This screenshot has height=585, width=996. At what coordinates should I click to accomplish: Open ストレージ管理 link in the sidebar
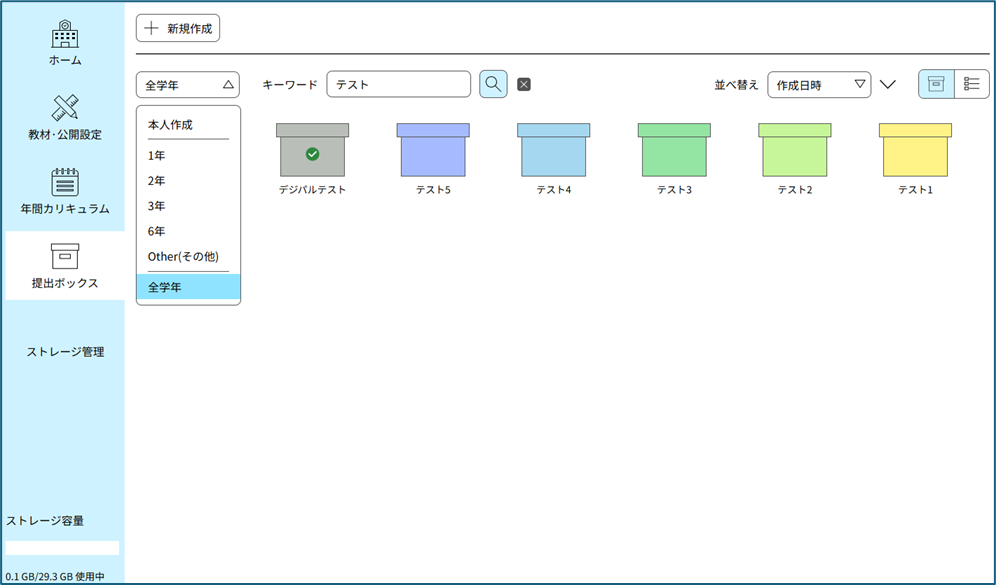pyautogui.click(x=65, y=352)
